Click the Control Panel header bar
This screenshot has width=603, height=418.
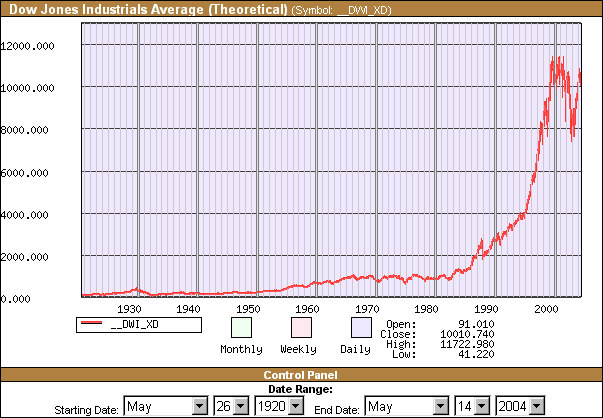click(x=301, y=375)
